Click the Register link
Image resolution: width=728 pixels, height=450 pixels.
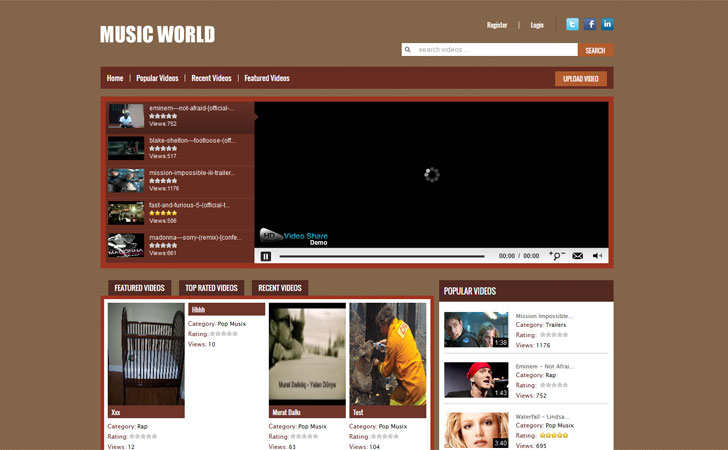click(497, 25)
